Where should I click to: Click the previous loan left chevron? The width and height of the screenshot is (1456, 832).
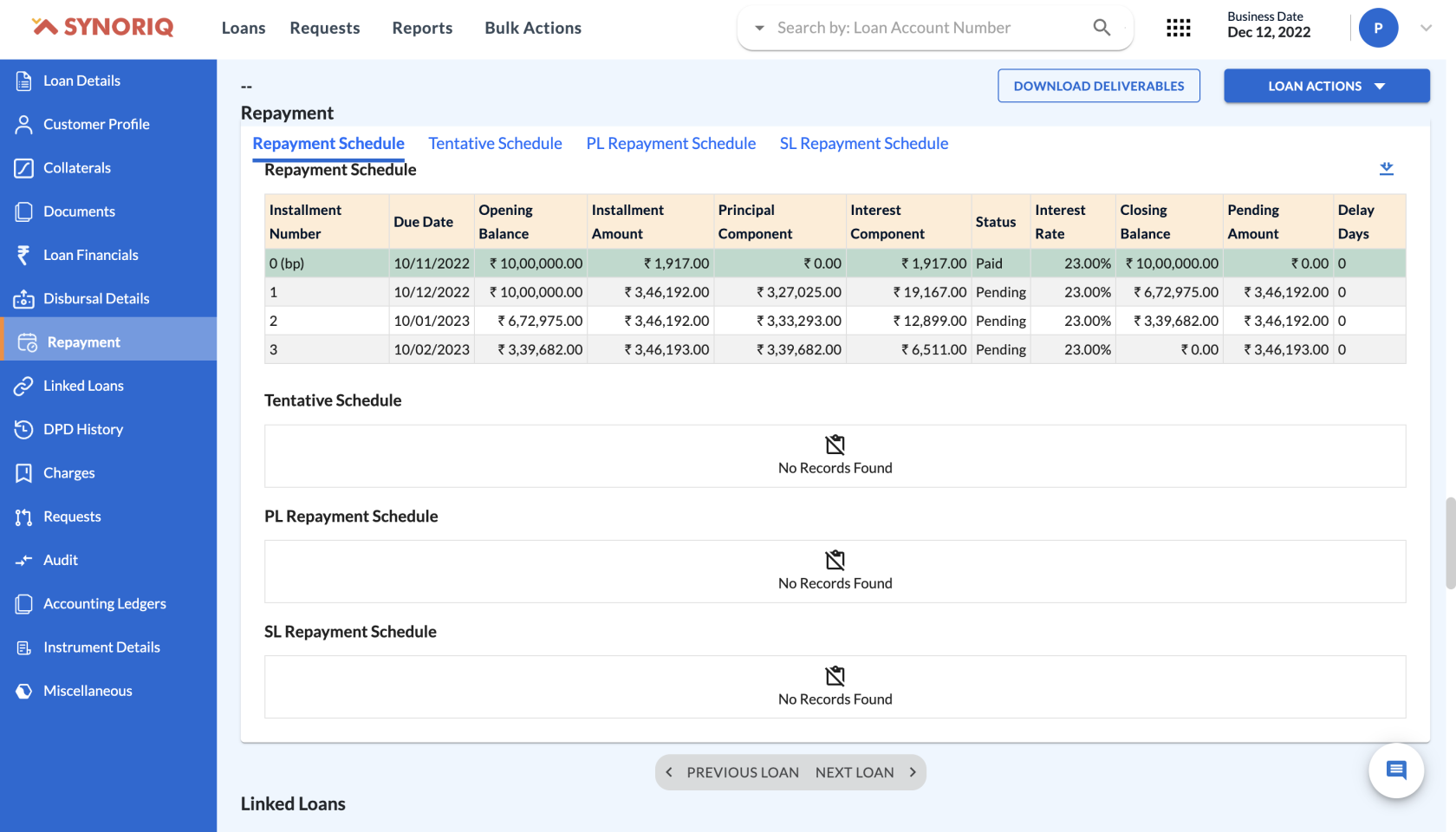click(669, 772)
